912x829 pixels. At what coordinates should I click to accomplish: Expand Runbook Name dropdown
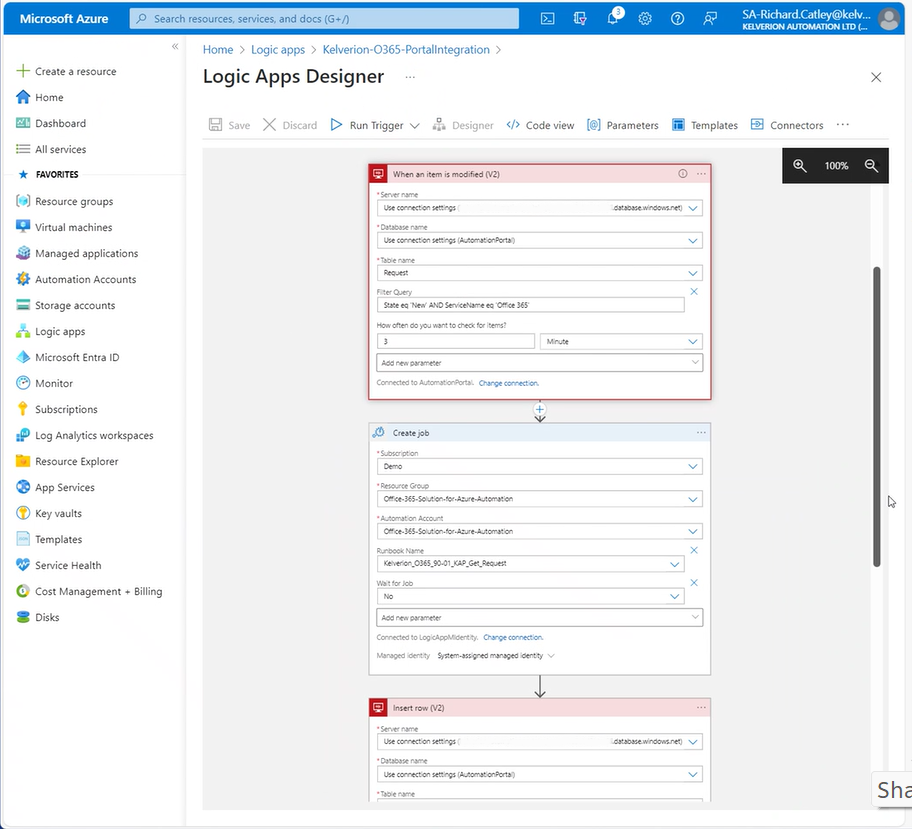(x=674, y=564)
